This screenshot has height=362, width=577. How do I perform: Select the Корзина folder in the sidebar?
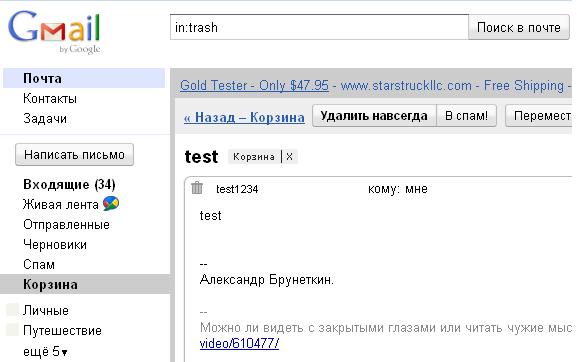[x=85, y=284]
